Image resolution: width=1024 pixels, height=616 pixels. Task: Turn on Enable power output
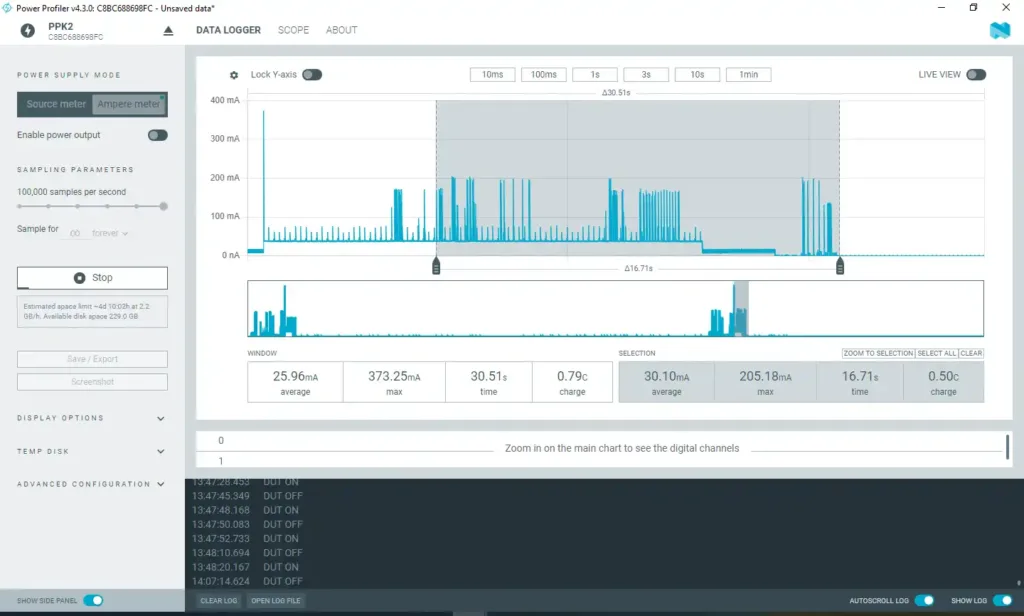(x=157, y=135)
